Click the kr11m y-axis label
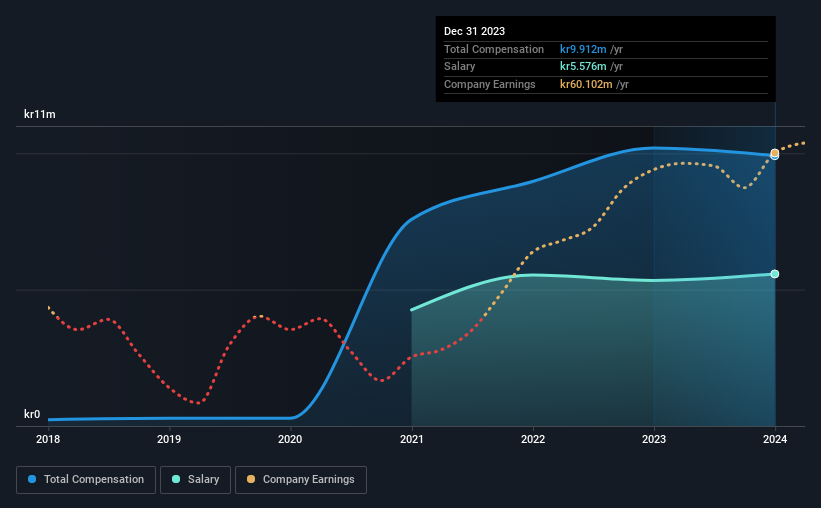Image resolution: width=821 pixels, height=508 pixels. pyautogui.click(x=40, y=114)
